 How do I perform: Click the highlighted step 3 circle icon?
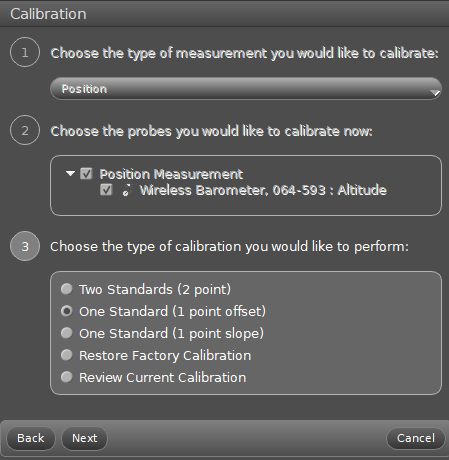[x=25, y=246]
